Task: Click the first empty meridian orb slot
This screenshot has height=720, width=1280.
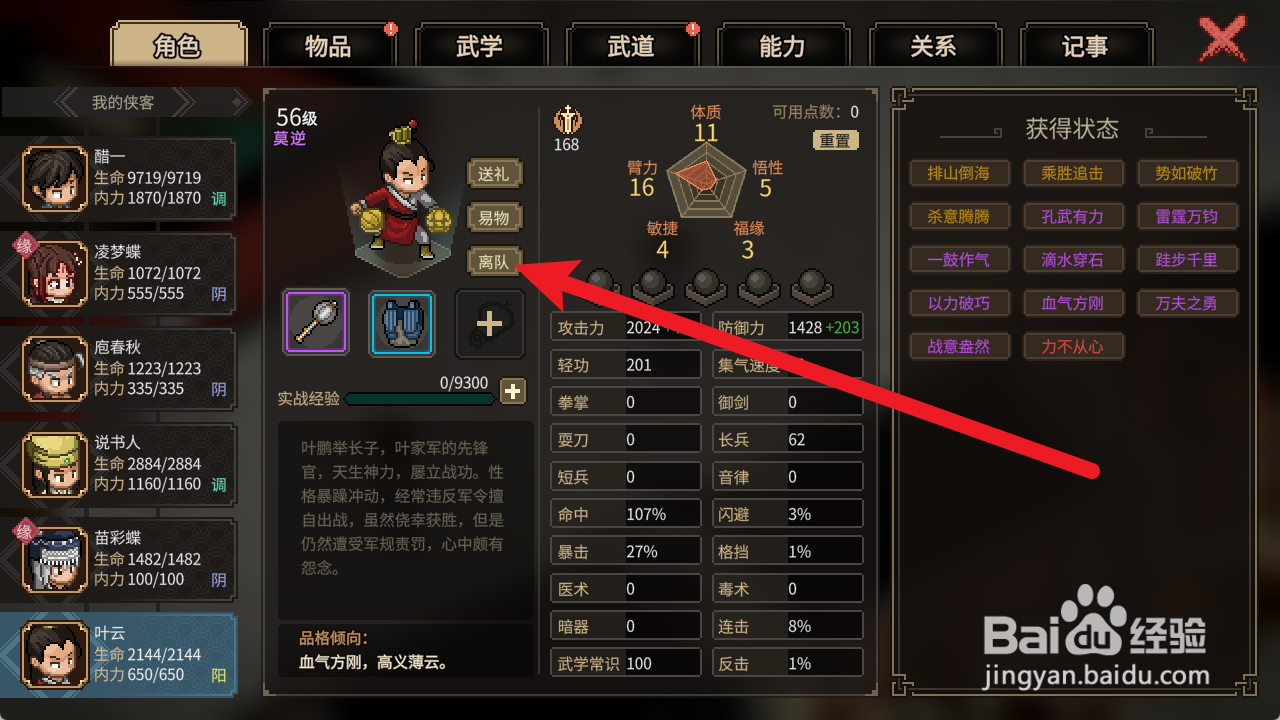Action: click(x=599, y=286)
